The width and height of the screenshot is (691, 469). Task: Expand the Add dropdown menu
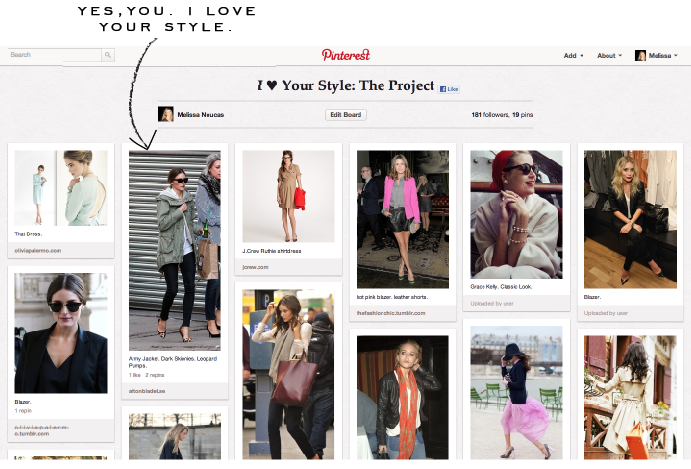[x=573, y=56]
